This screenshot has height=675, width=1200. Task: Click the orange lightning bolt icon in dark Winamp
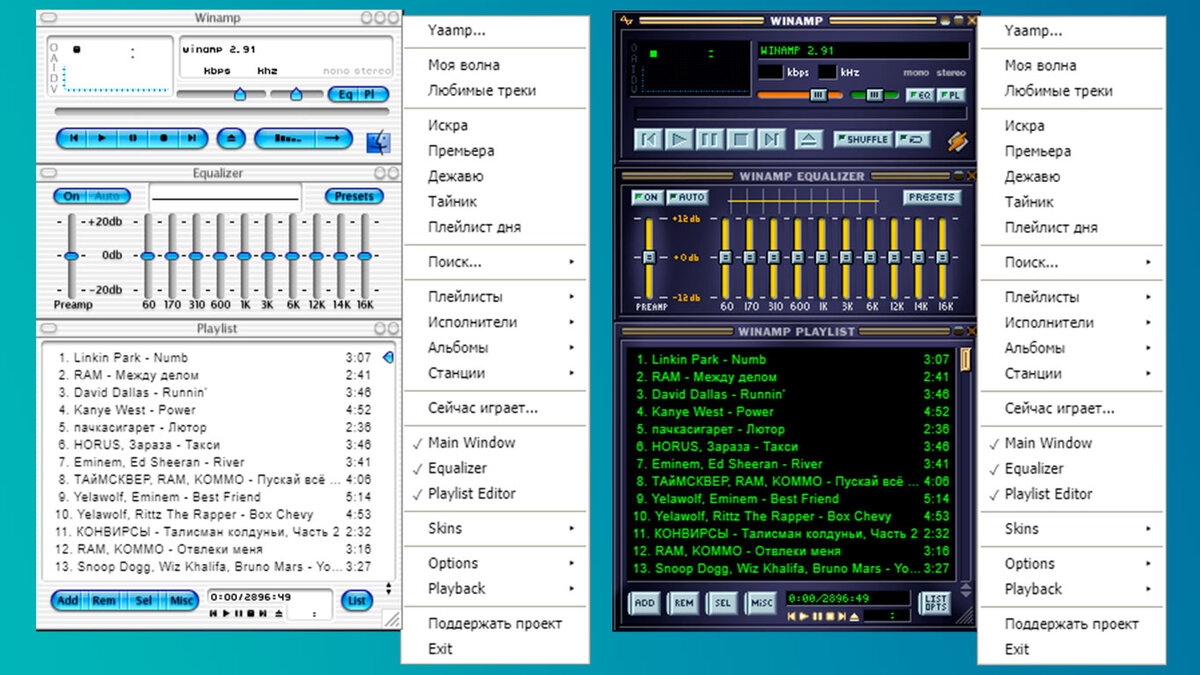point(957,141)
